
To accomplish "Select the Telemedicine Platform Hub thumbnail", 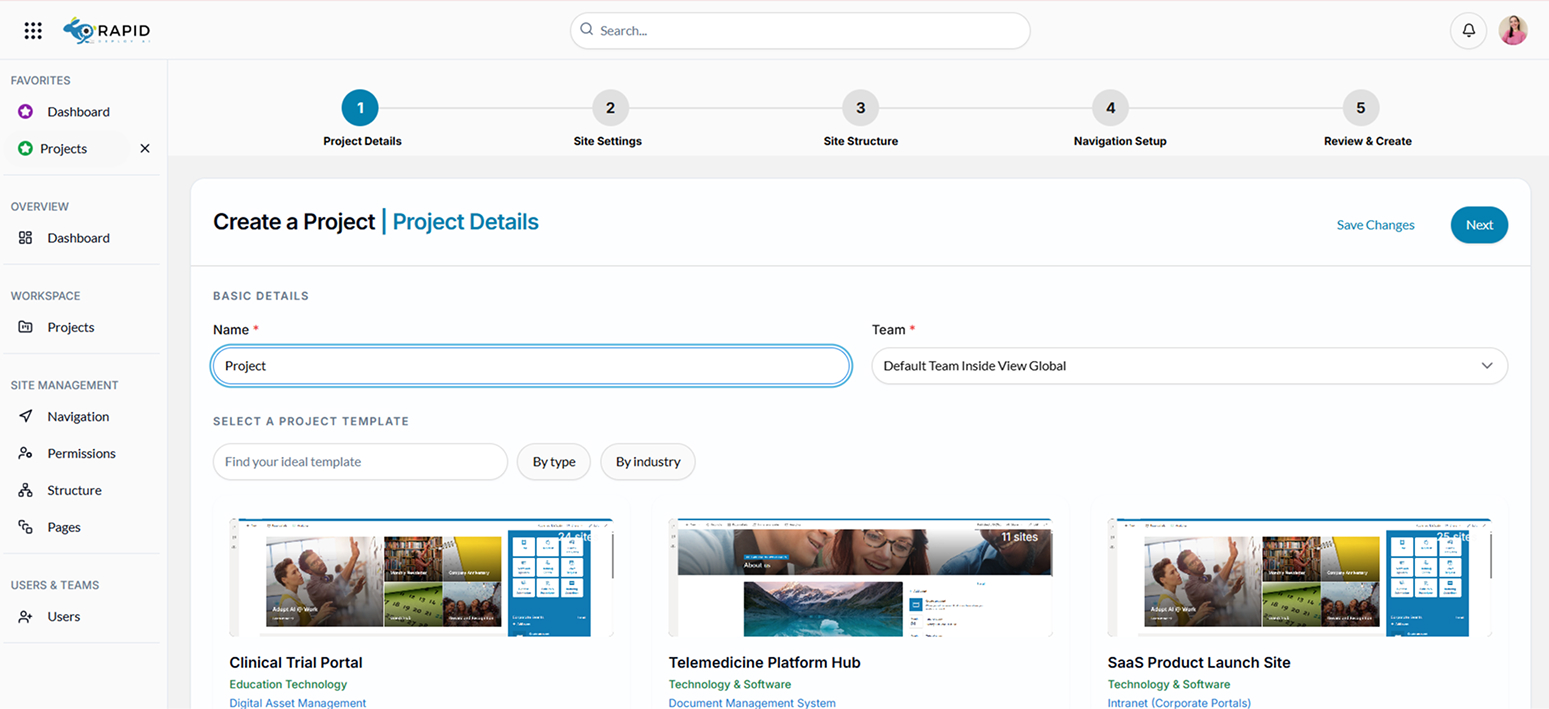I will (x=861, y=577).
